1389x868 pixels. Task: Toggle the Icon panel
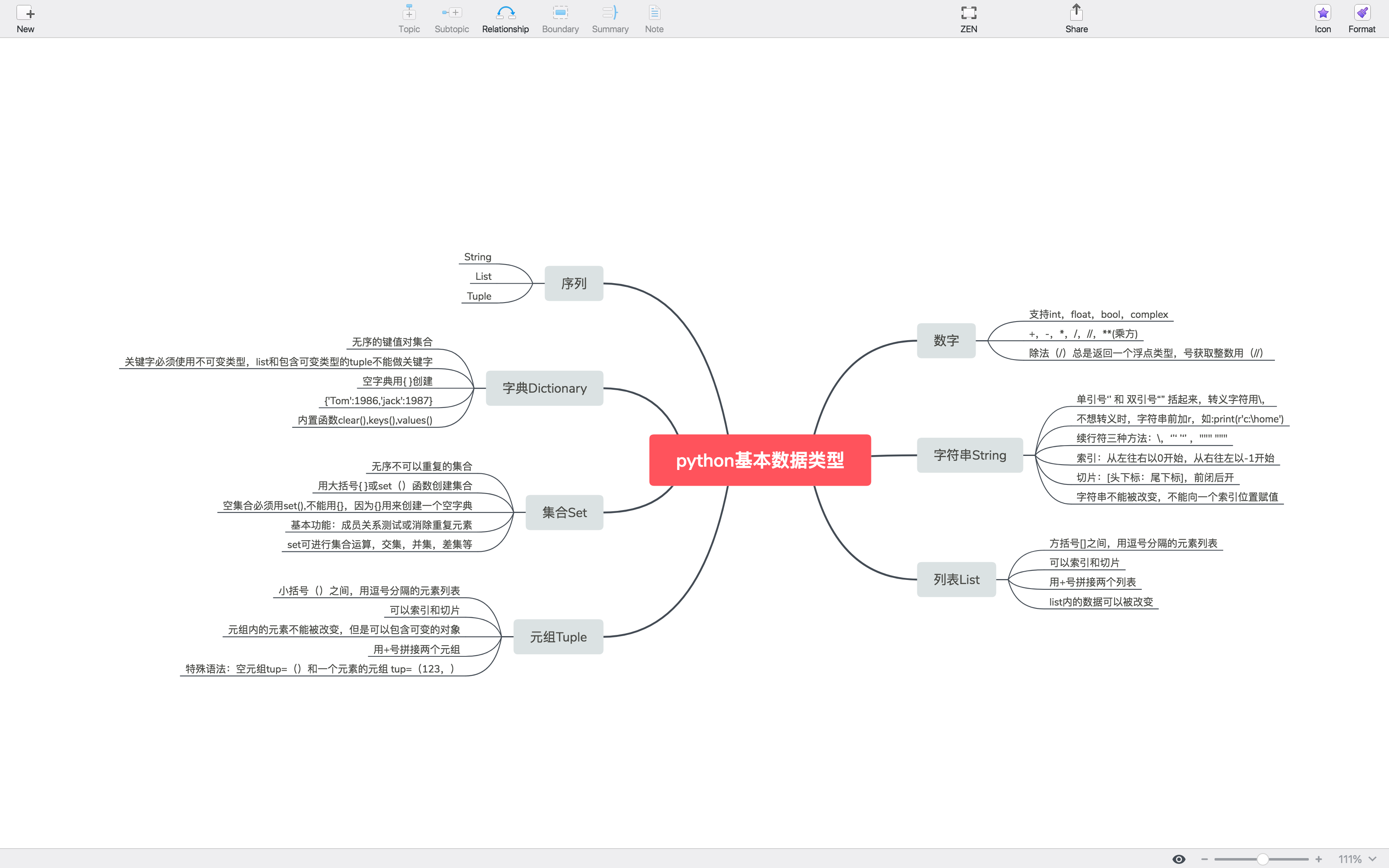(x=1322, y=13)
